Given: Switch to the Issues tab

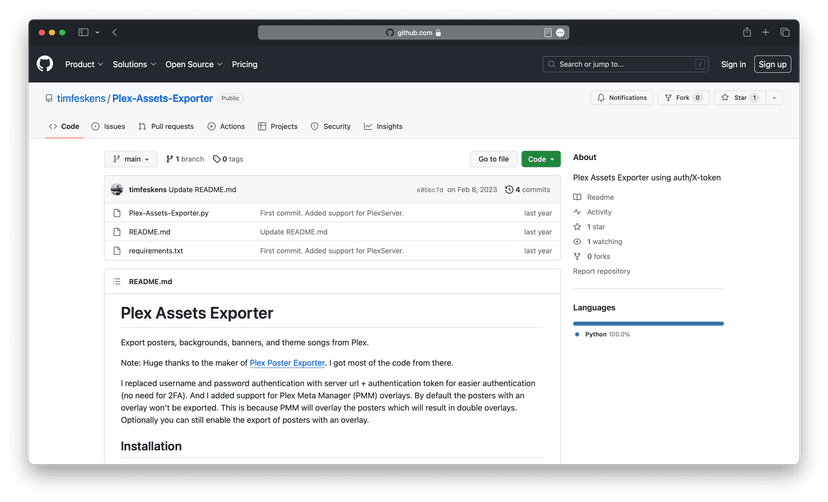Looking at the screenshot, I should pyautogui.click(x=108, y=126).
